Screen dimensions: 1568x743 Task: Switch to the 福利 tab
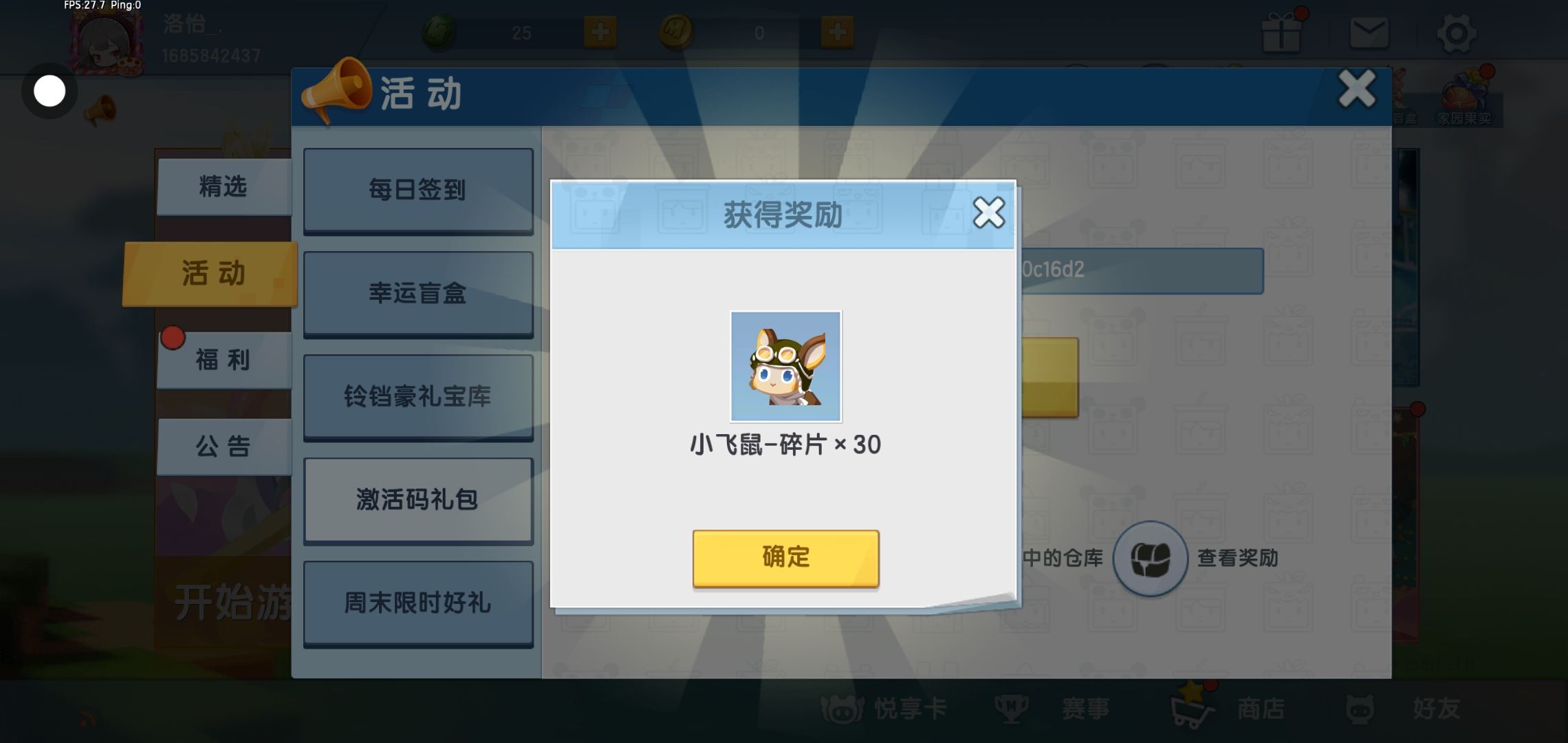224,360
